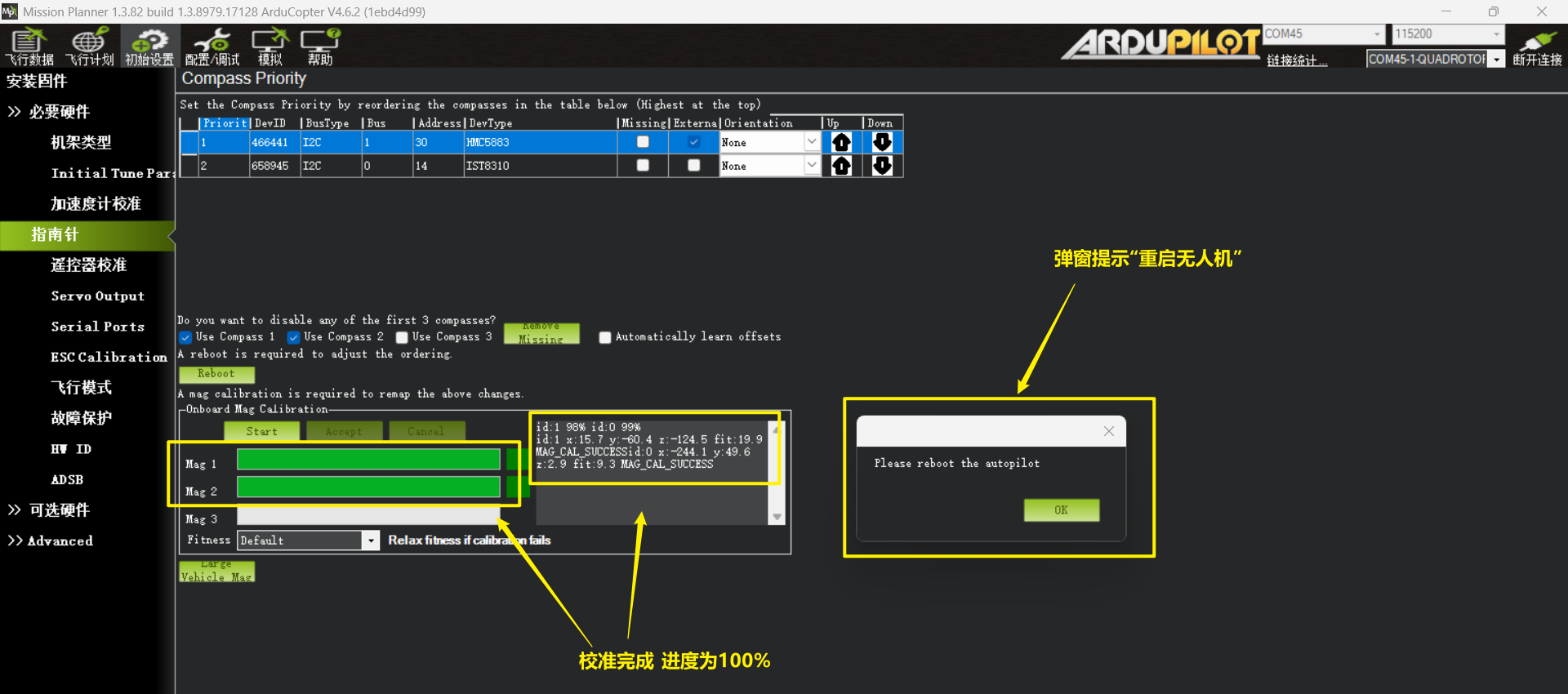The image size is (1568, 694).
Task: Open the 模拟 simulation icon
Action: 270,47
